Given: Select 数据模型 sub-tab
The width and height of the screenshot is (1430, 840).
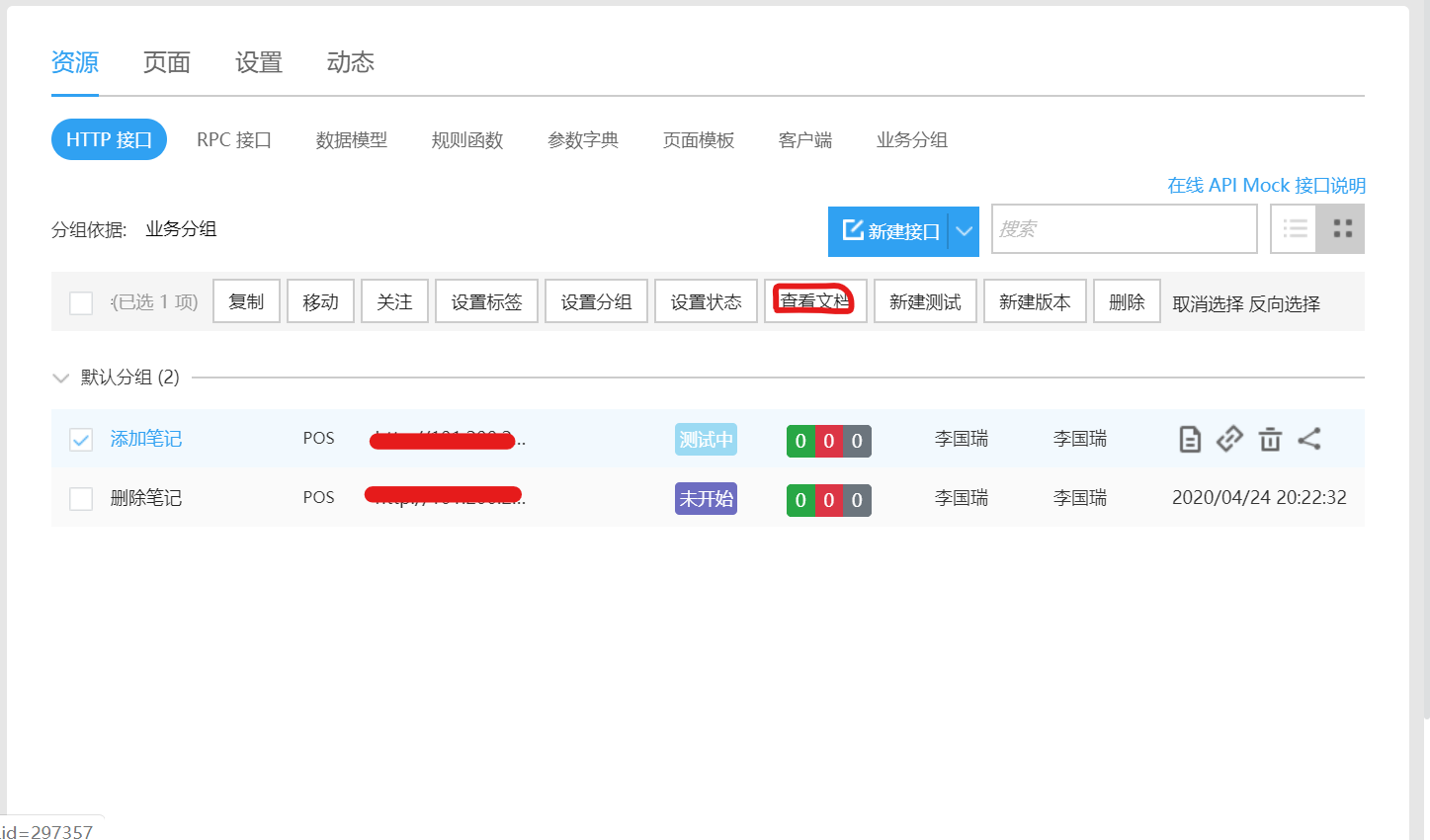Looking at the screenshot, I should (x=352, y=139).
